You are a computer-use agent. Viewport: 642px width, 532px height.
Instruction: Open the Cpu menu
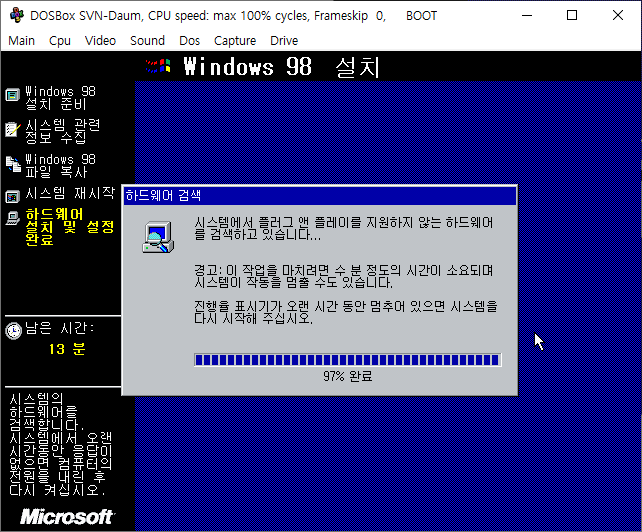[59, 41]
